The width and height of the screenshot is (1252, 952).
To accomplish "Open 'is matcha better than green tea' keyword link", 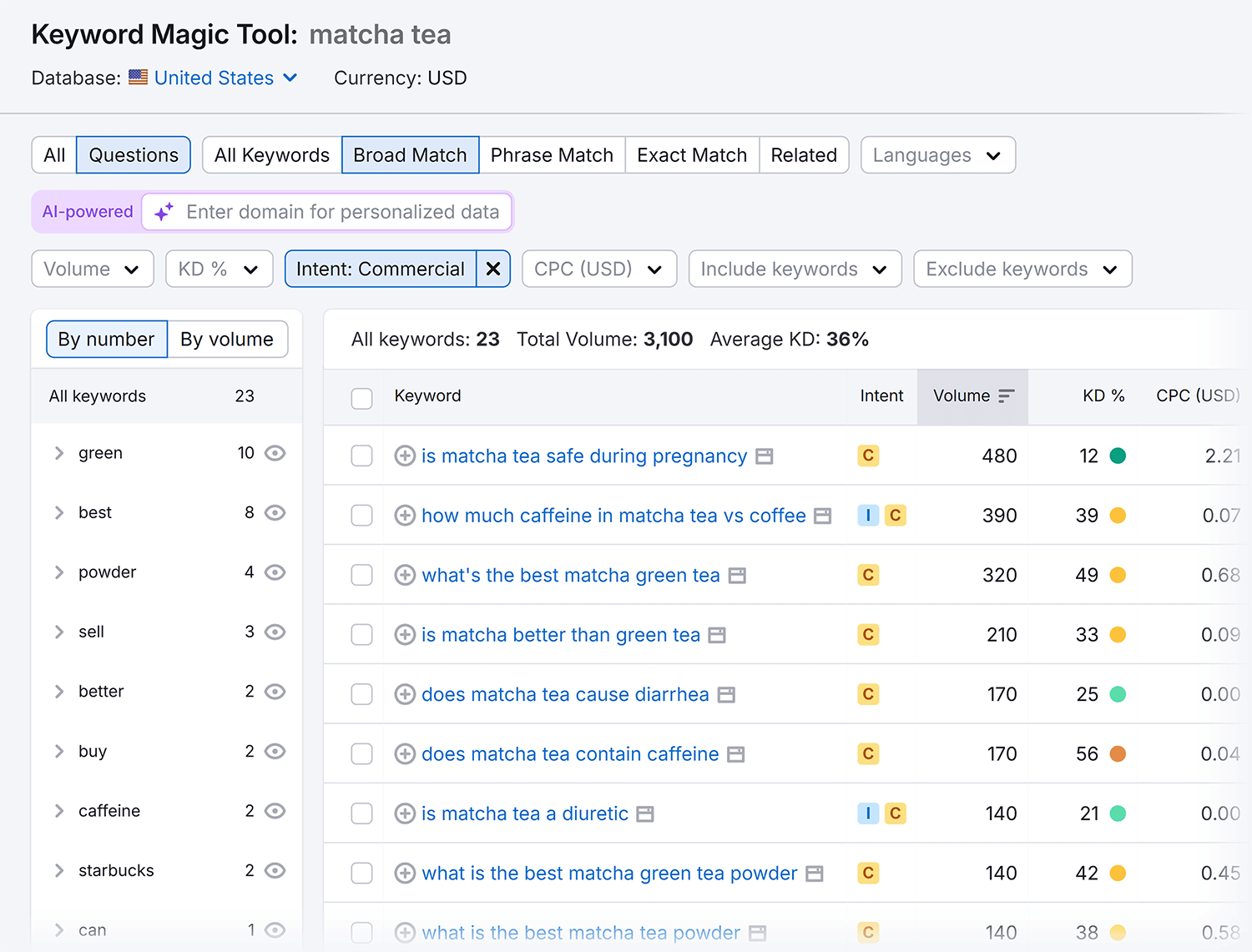I will [x=561, y=635].
